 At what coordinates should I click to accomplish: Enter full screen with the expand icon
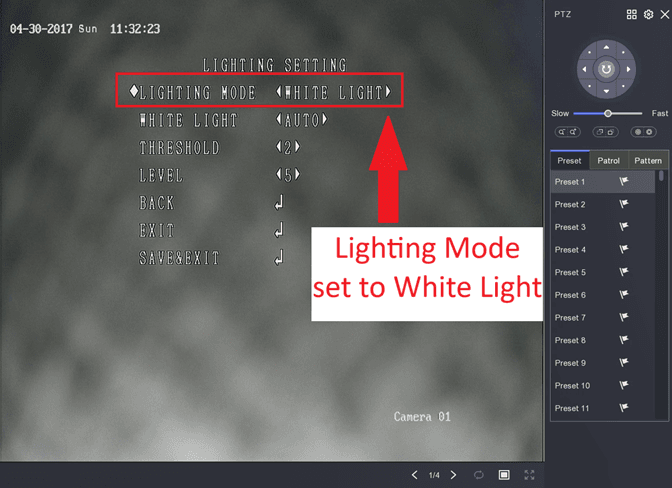pyautogui.click(x=529, y=475)
